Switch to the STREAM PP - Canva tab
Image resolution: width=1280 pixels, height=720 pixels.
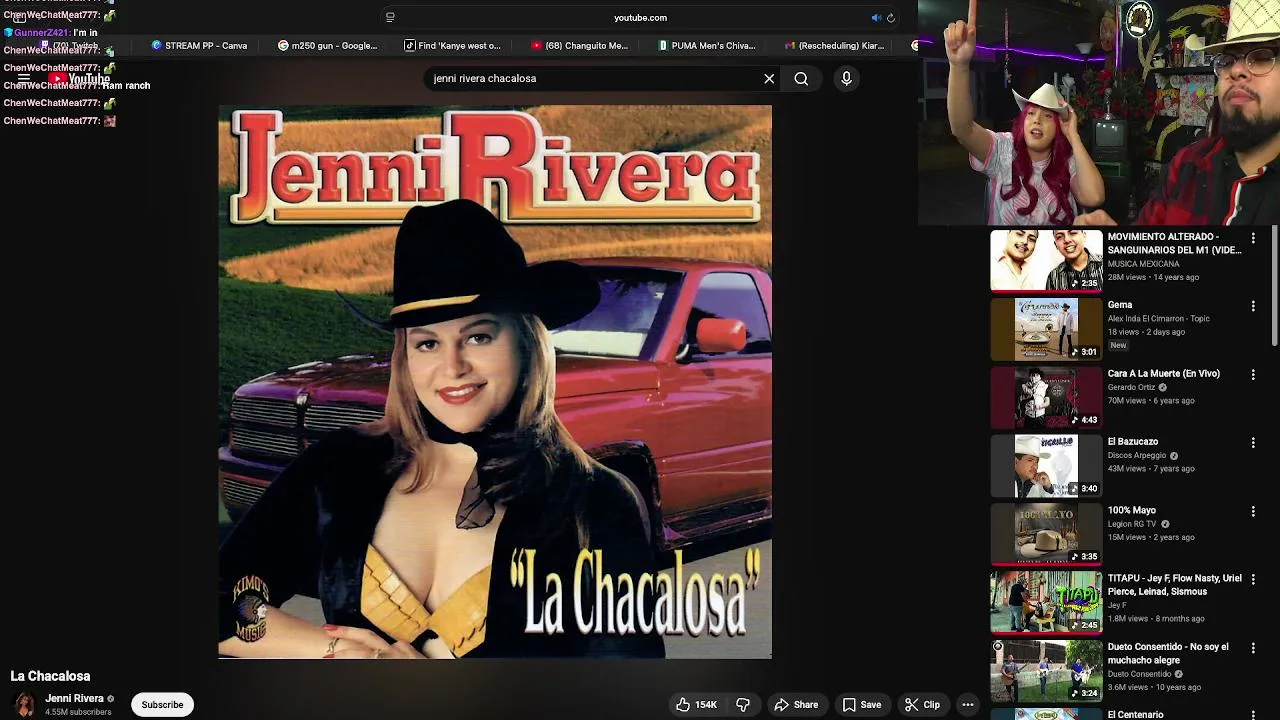point(199,45)
